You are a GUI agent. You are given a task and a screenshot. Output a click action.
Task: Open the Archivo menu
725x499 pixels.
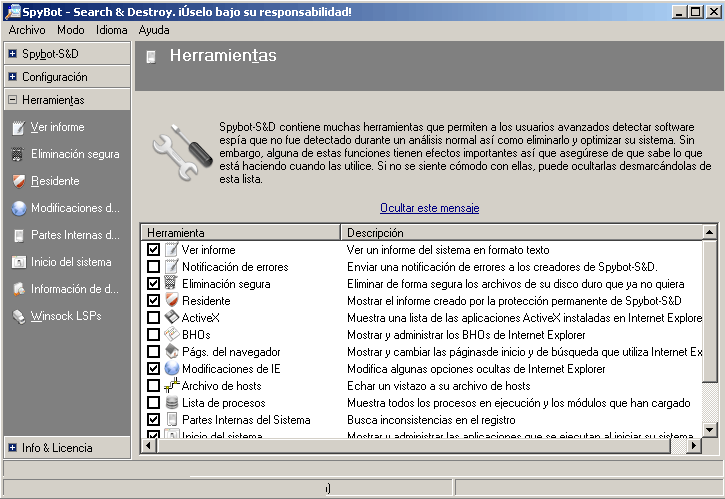[x=27, y=30]
